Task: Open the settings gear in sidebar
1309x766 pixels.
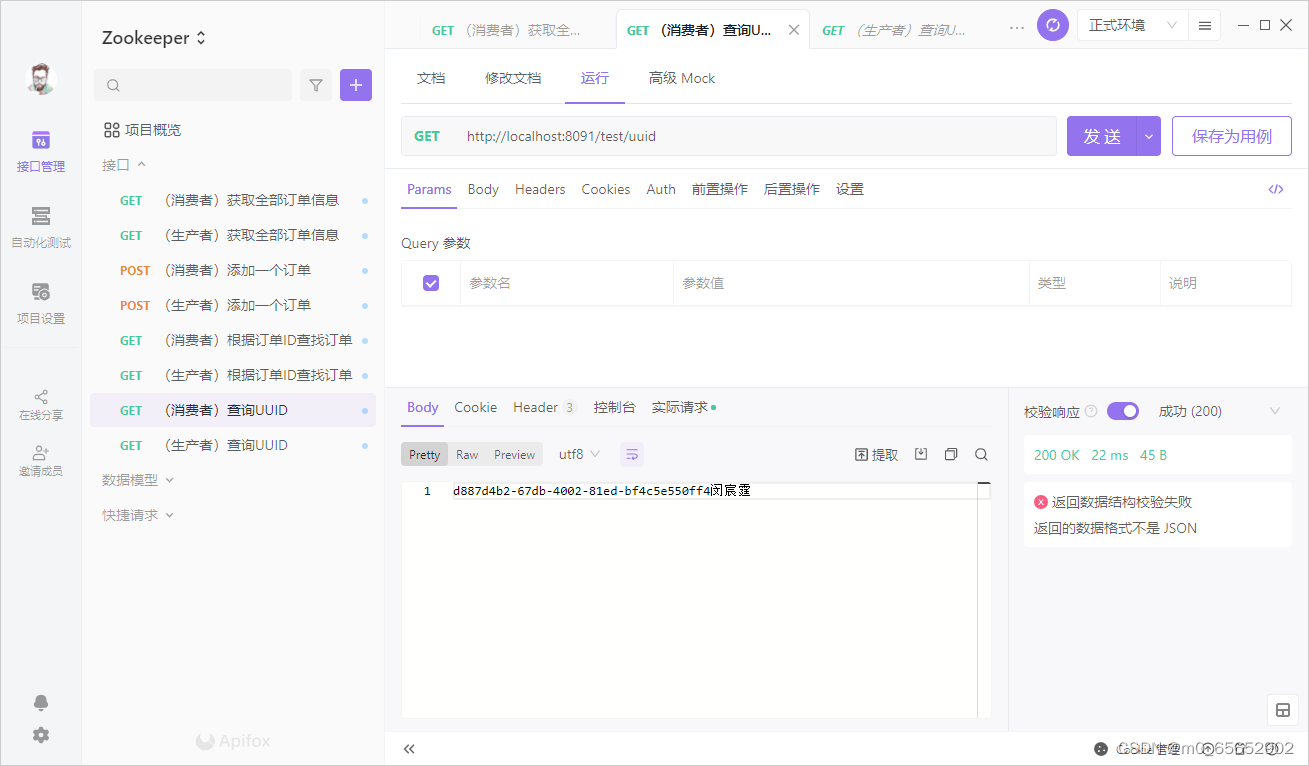Action: 41,735
